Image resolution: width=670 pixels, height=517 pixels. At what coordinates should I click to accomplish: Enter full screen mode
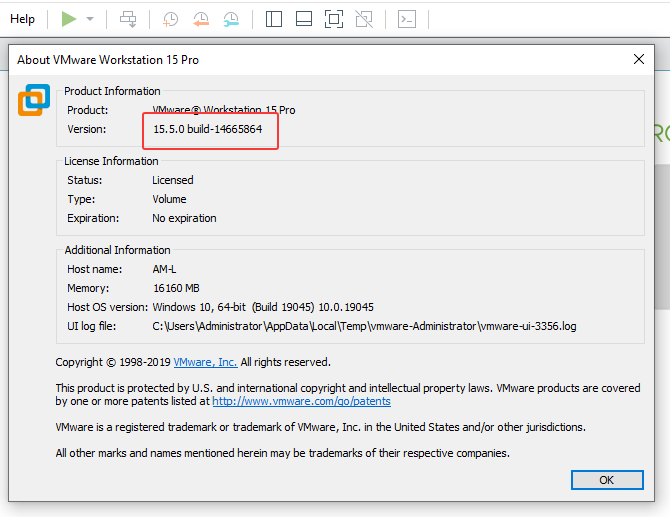coord(334,19)
